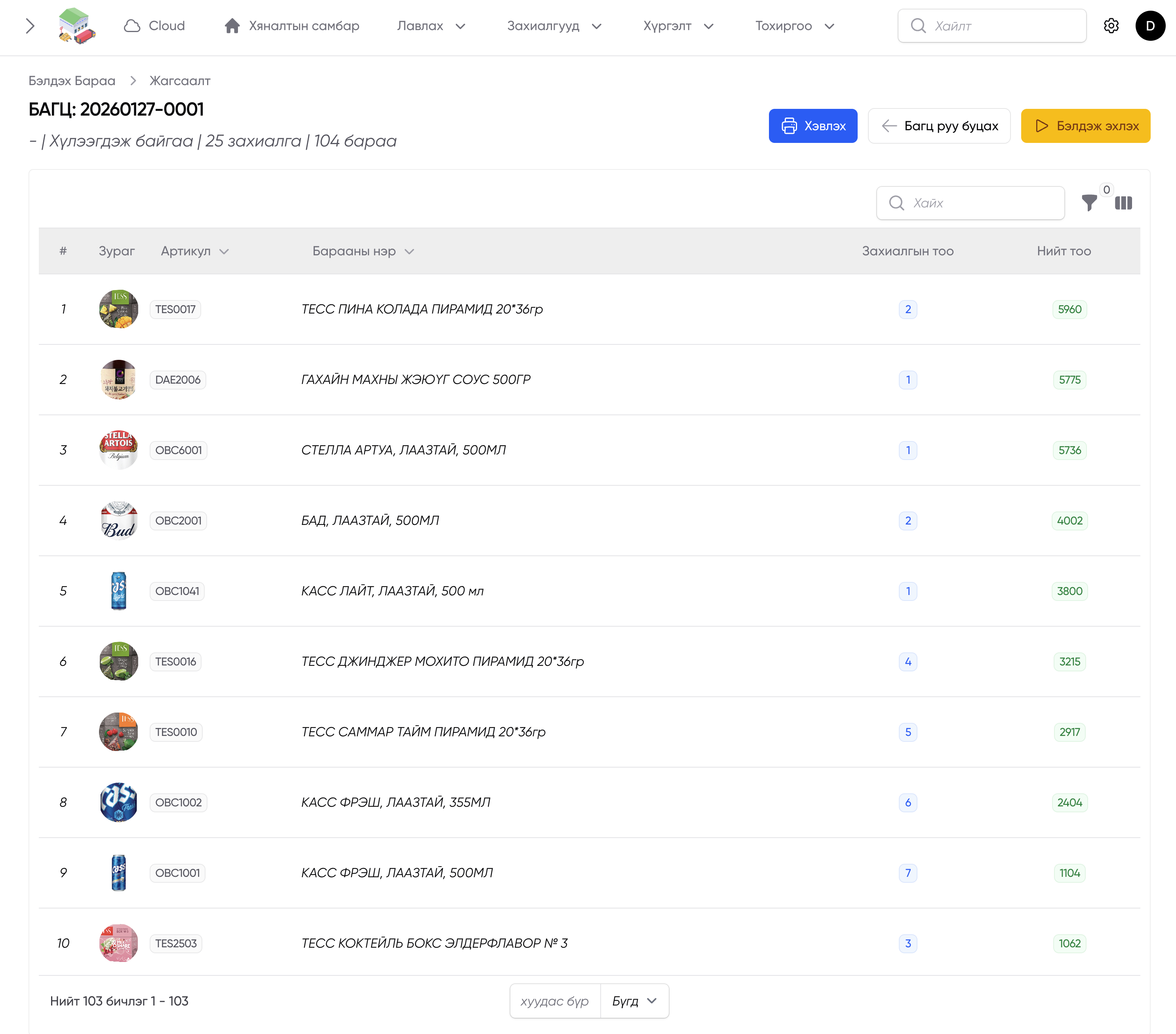Click the settings gear icon
This screenshot has height=1034, width=1176.
[1111, 26]
